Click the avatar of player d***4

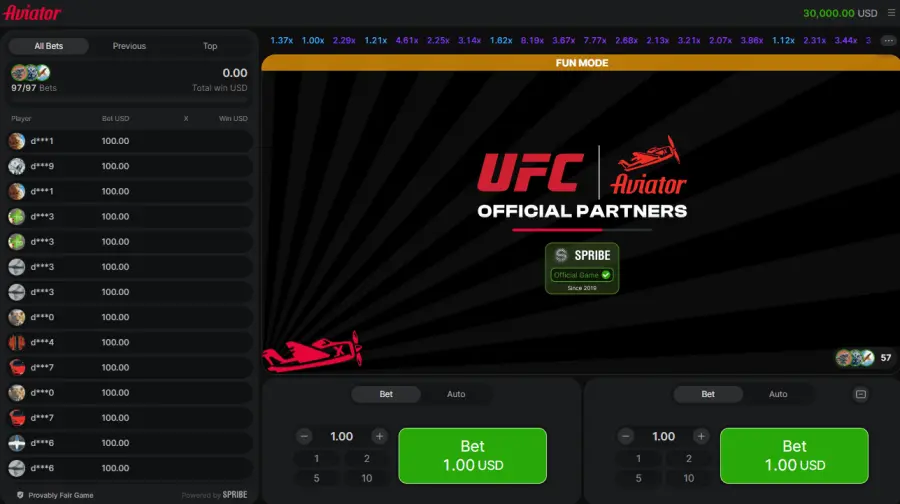tap(17, 342)
